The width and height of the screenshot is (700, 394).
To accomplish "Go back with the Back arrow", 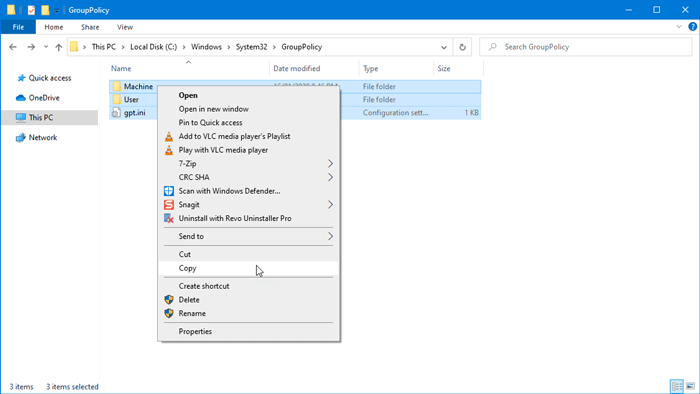I will click(13, 47).
